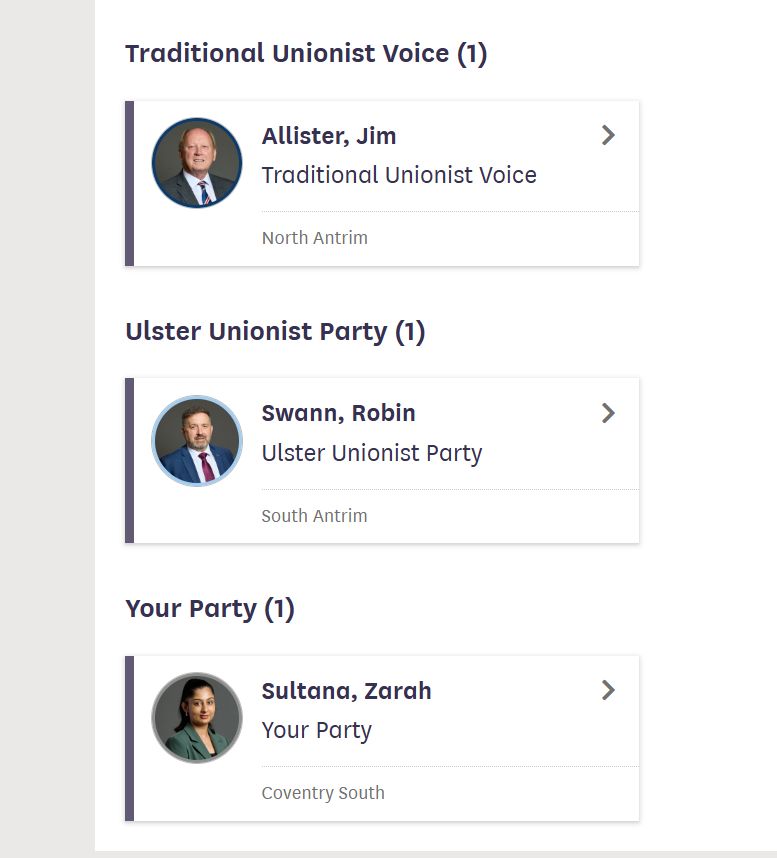The width and height of the screenshot is (777, 858).
Task: Open the chevron arrow on Jim Allister's card
Action: point(608,136)
